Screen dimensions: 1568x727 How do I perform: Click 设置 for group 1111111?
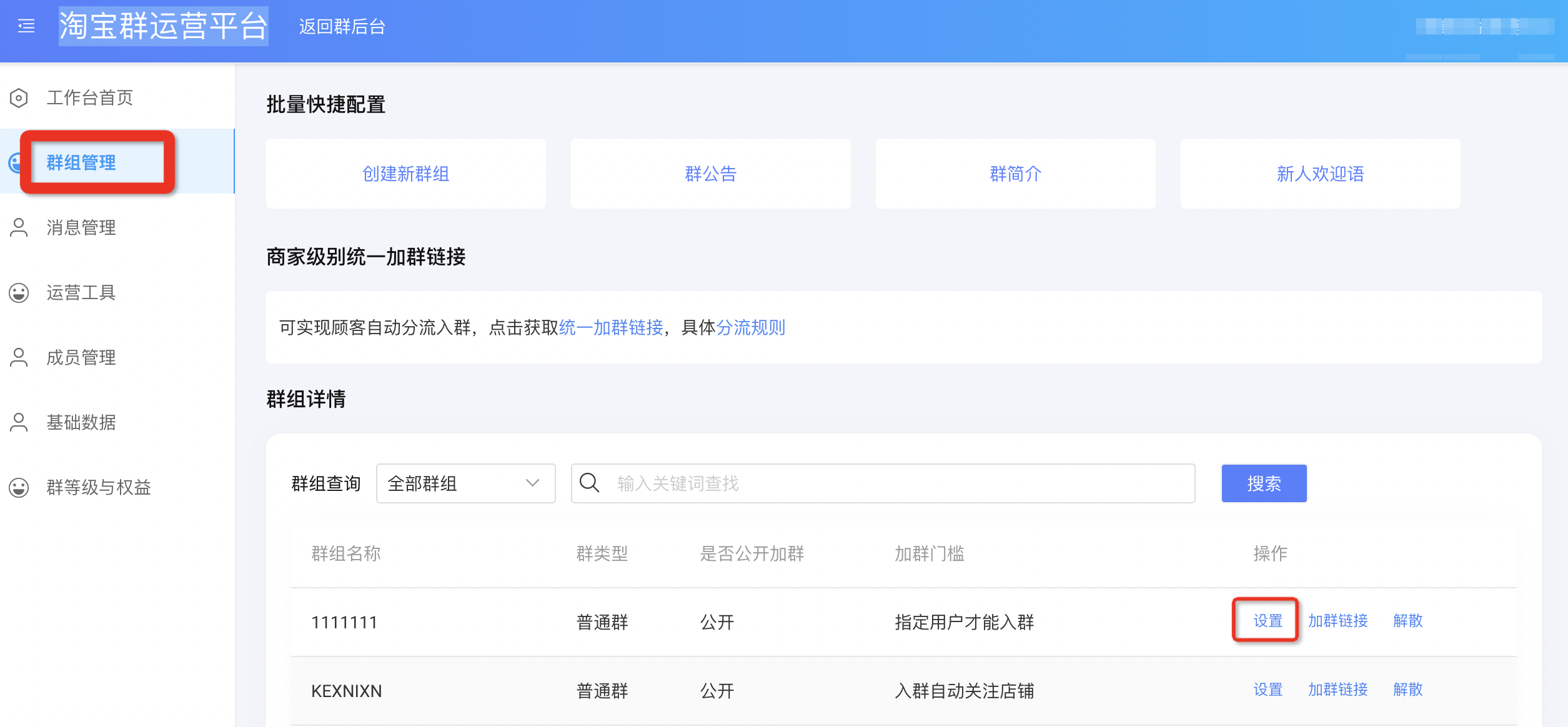coord(1268,621)
